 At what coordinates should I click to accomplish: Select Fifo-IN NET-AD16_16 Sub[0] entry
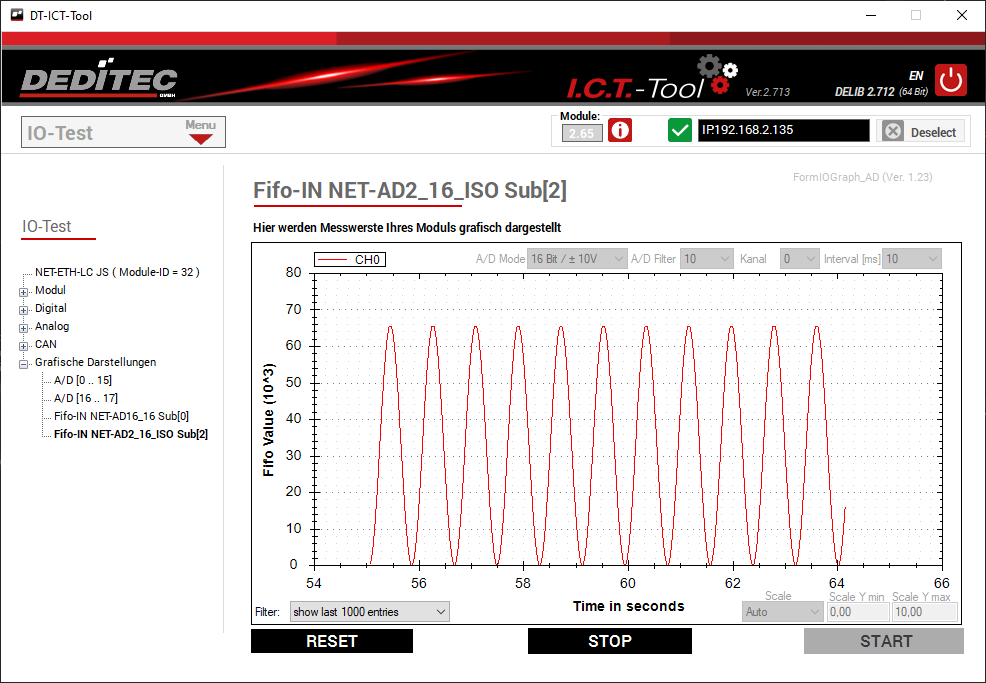pos(121,416)
